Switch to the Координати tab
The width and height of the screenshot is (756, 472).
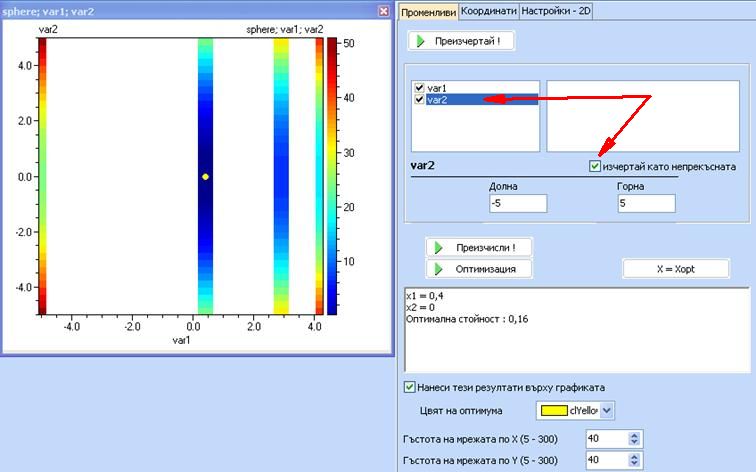pyautogui.click(x=489, y=10)
